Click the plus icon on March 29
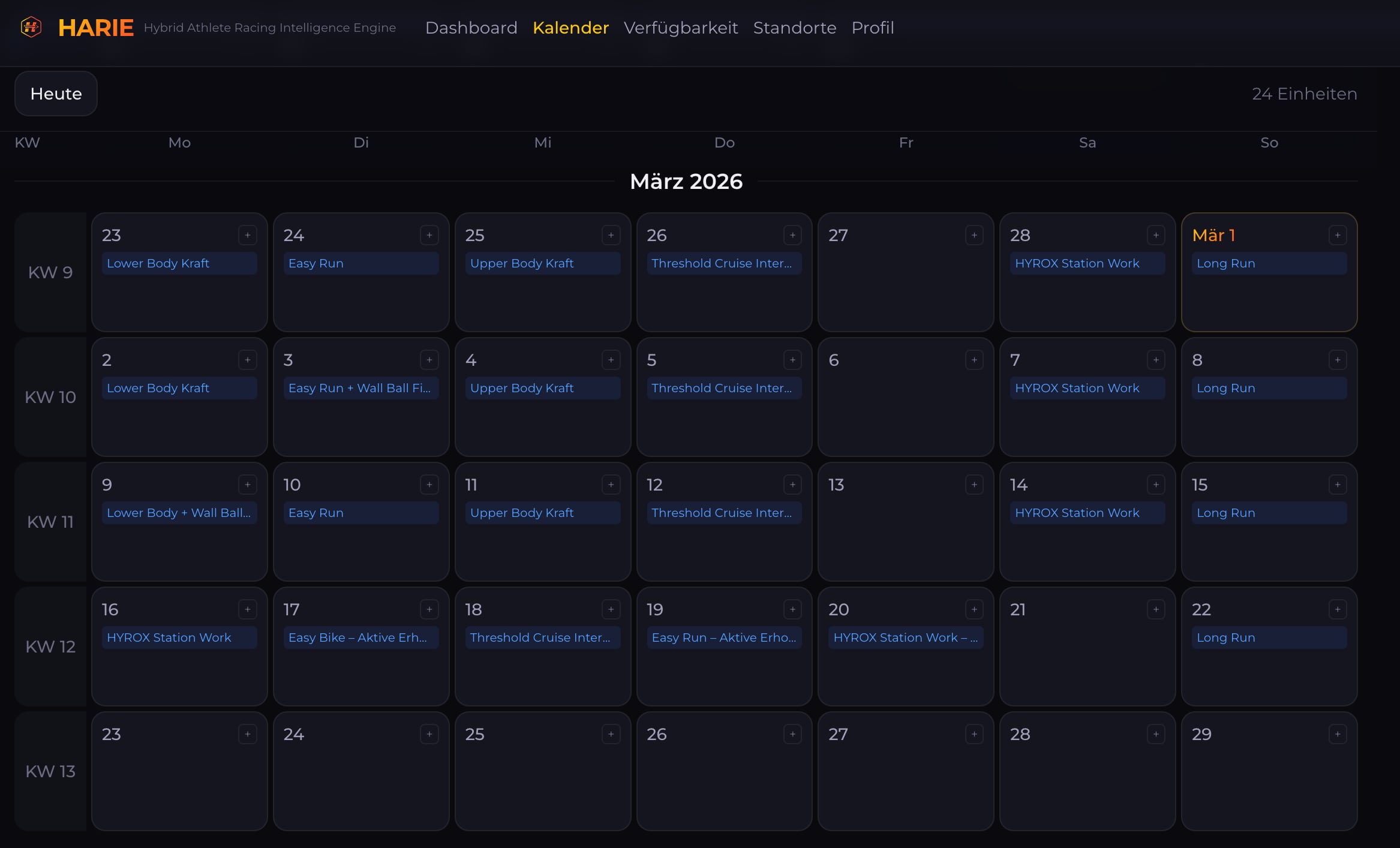Image resolution: width=1400 pixels, height=848 pixels. pos(1337,734)
